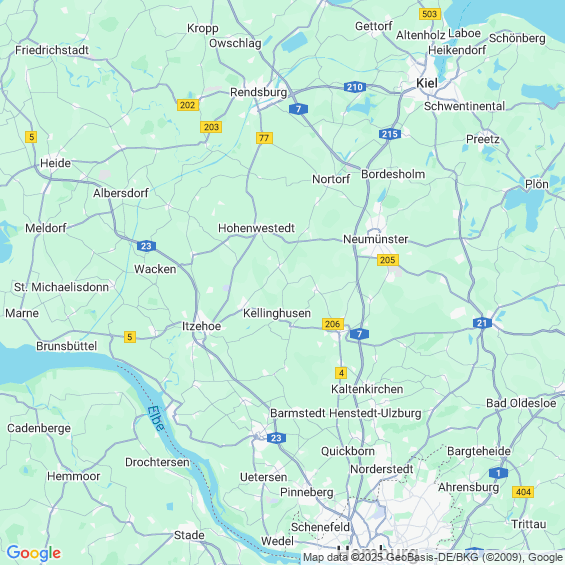Click the yellow 404 road marker
The image size is (565, 565).
[523, 491]
